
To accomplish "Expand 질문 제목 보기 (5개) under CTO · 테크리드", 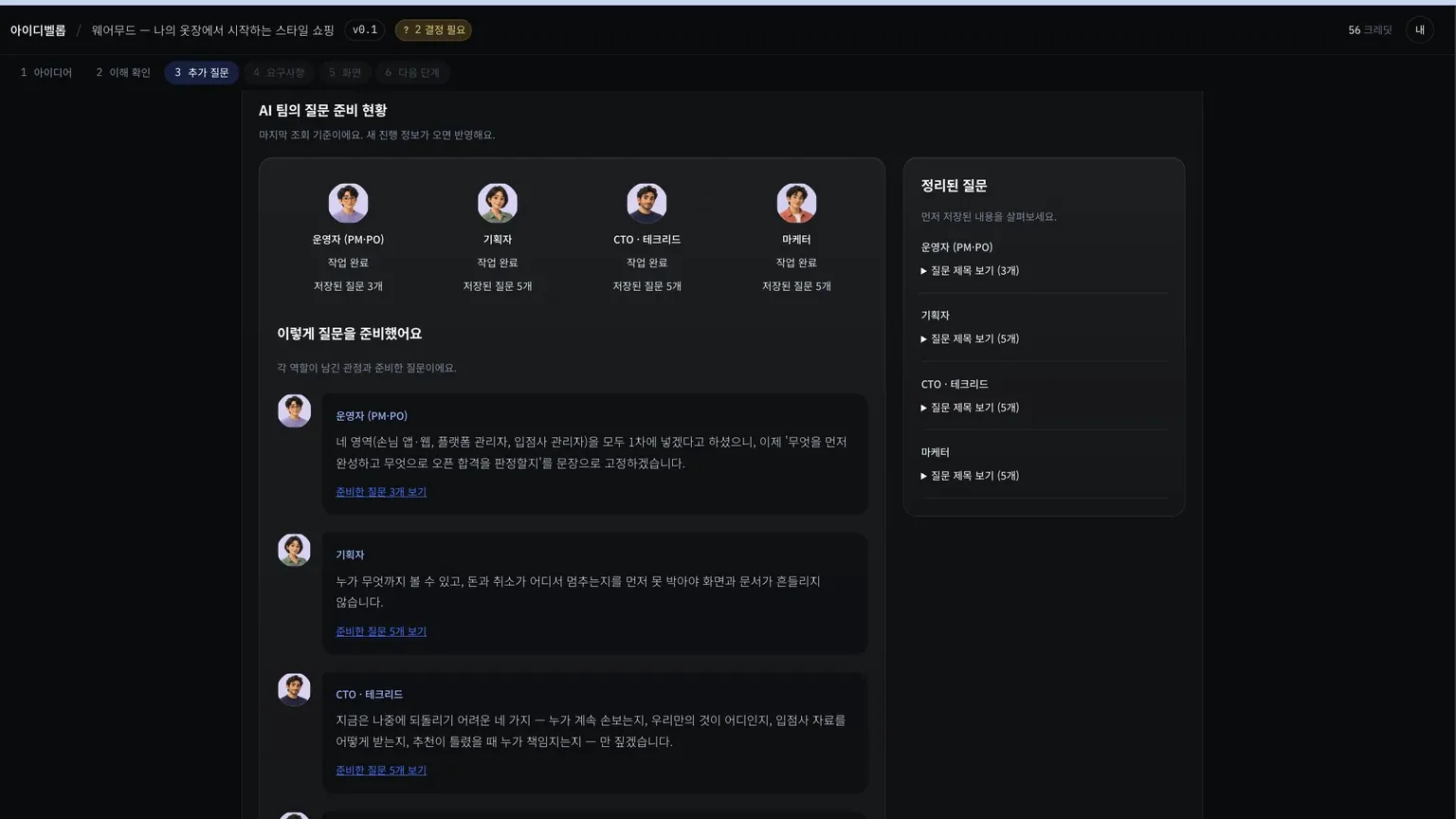I will pos(970,408).
